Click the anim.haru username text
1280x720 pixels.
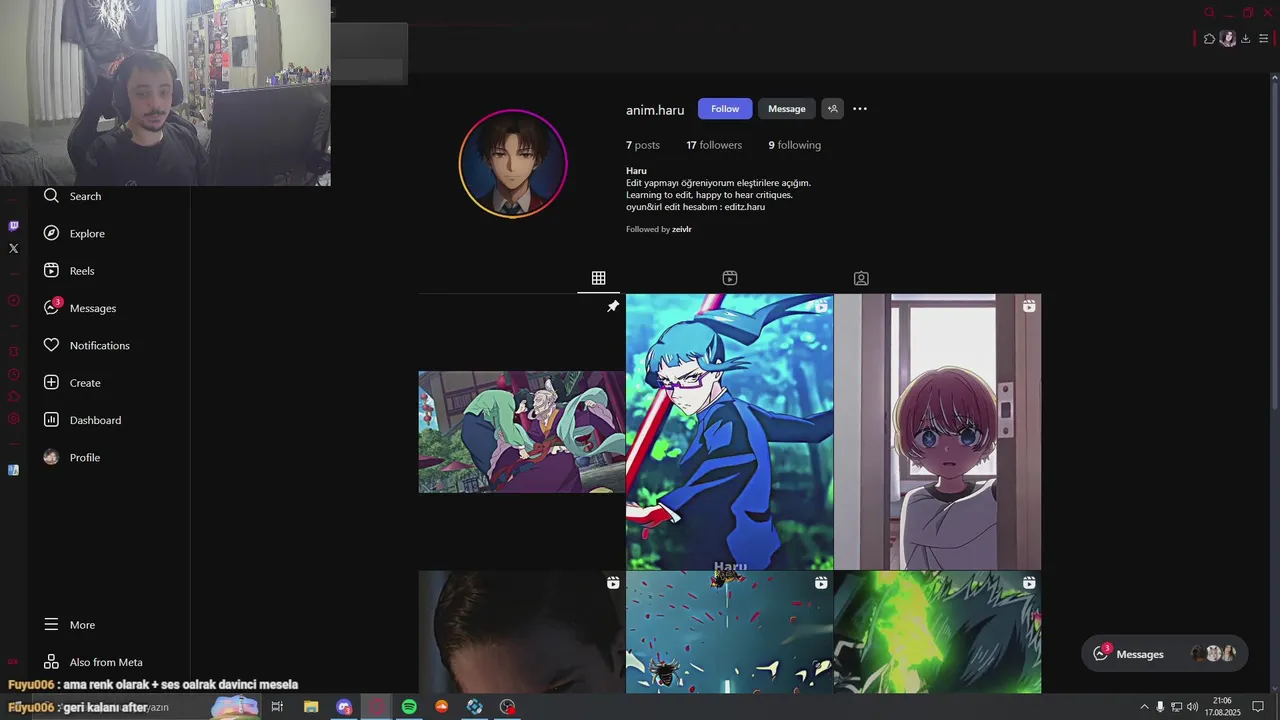click(655, 110)
